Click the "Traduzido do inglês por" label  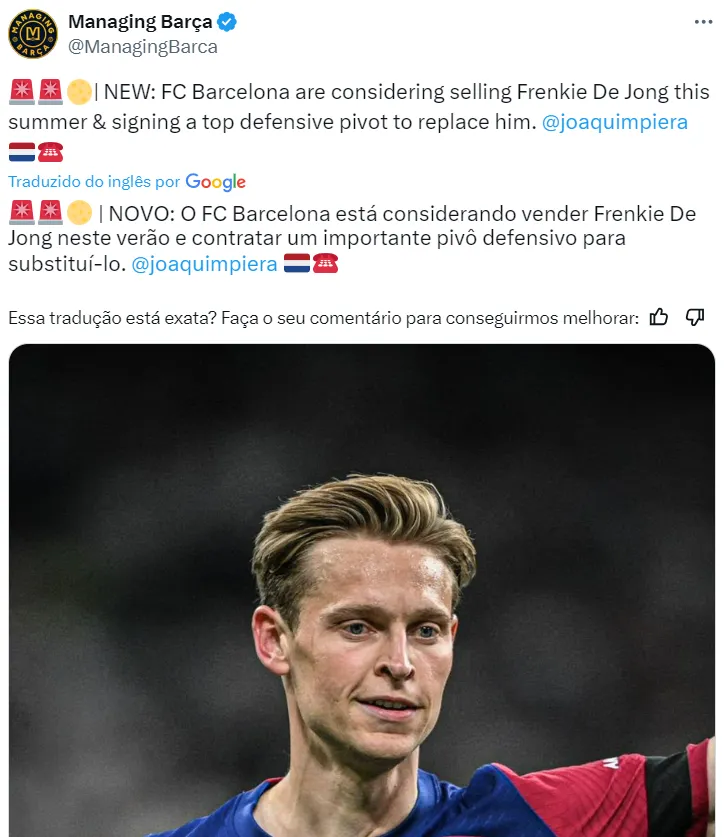94,182
